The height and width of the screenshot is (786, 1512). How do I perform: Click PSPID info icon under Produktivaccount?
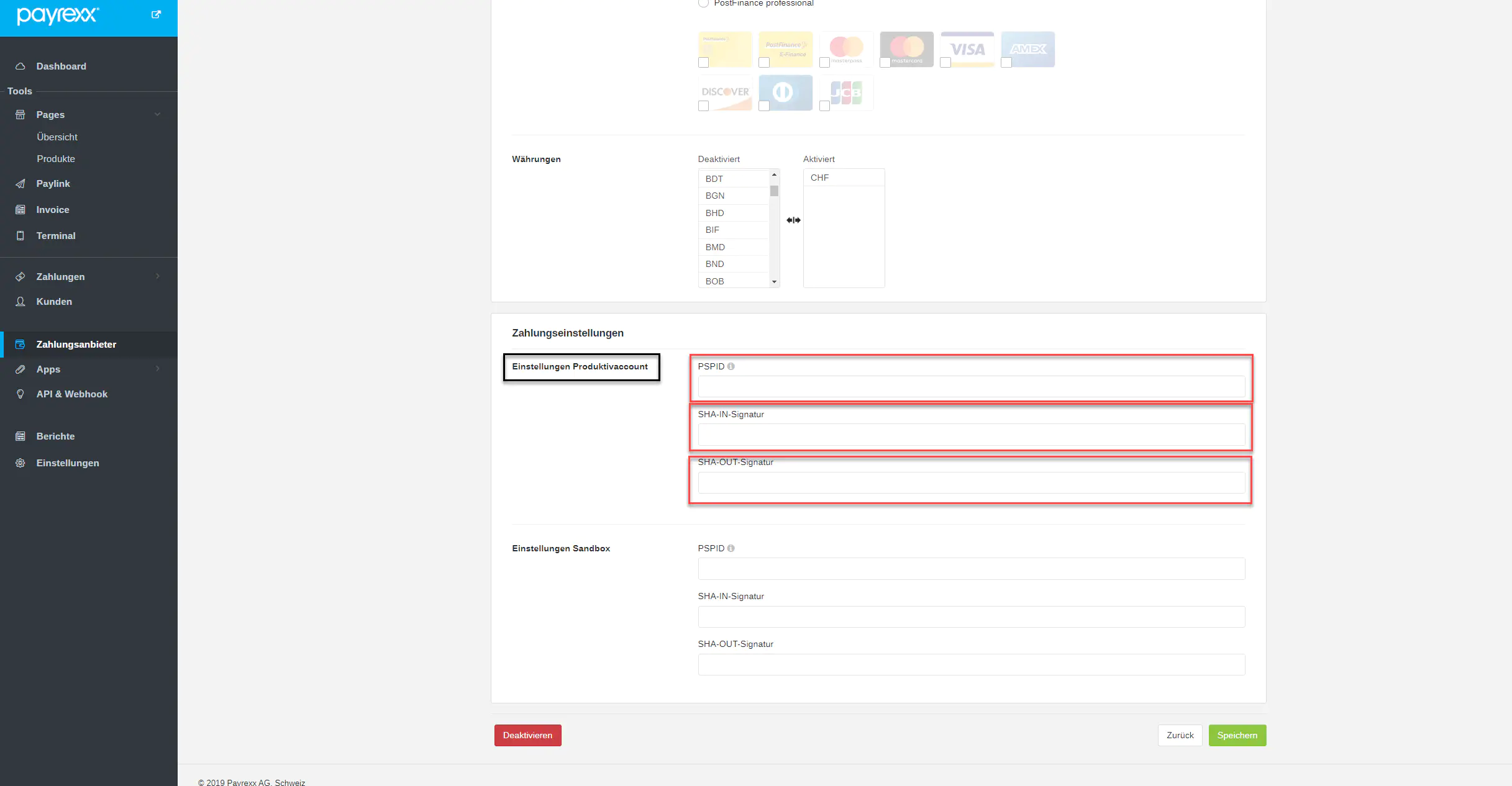coord(731,366)
